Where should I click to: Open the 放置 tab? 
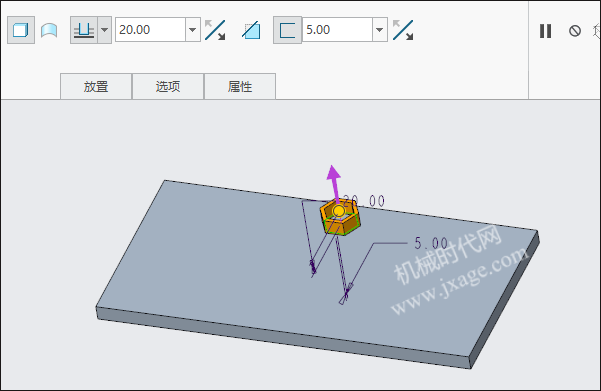(x=96, y=87)
